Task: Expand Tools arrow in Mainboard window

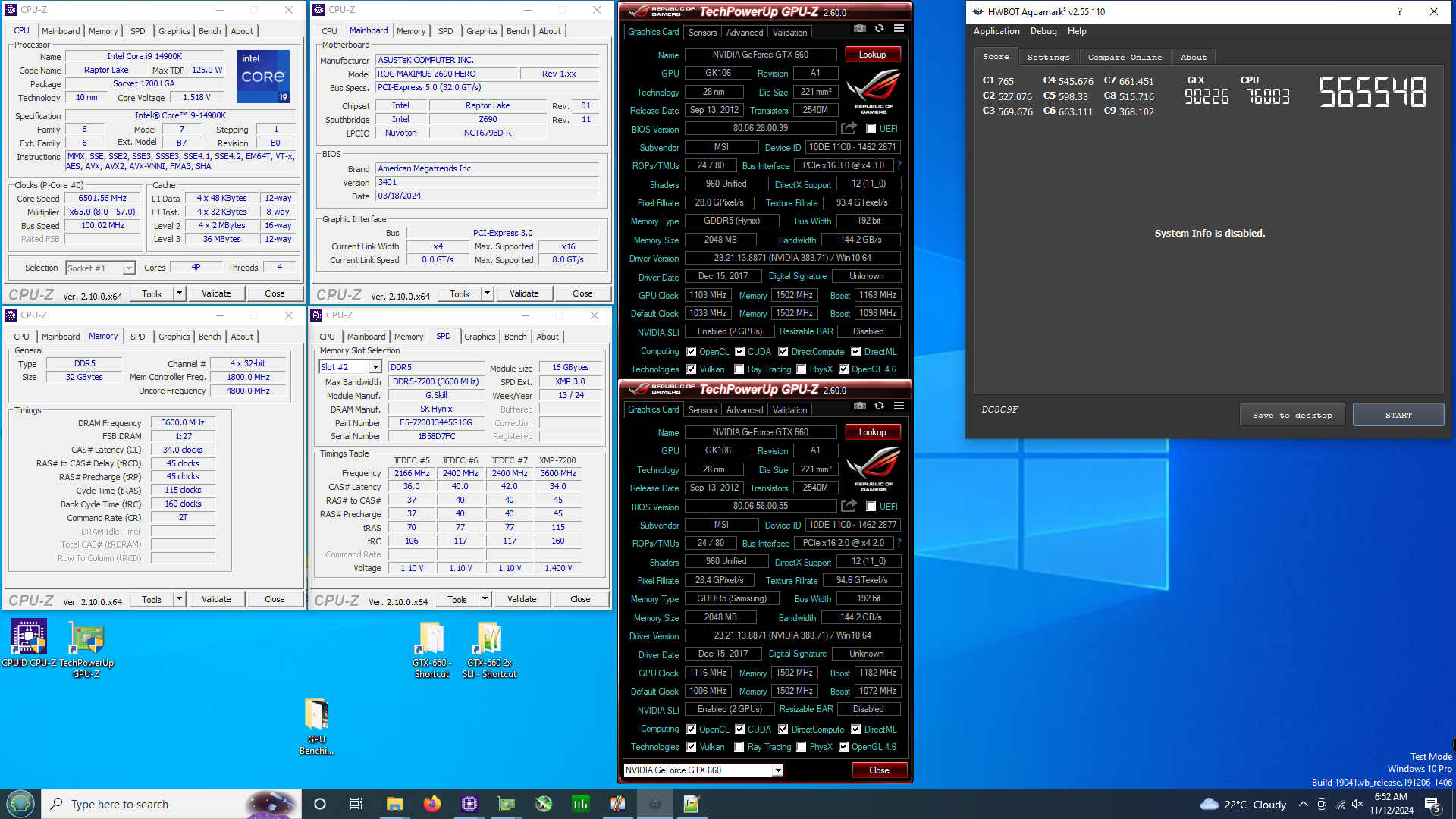Action: point(488,293)
